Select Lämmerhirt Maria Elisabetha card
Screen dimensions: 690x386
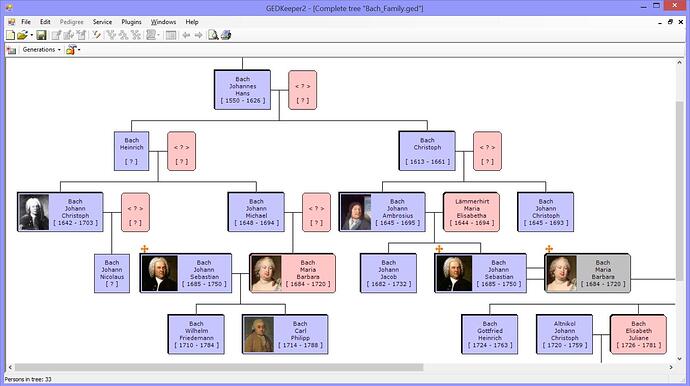pyautogui.click(x=471, y=212)
